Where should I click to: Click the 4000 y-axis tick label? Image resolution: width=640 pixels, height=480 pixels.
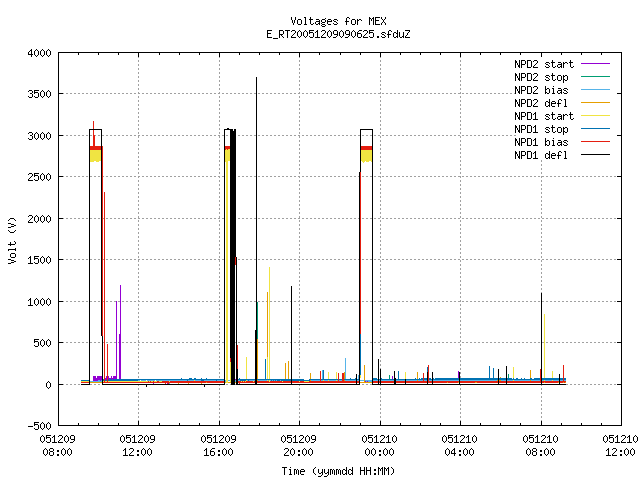[x=39, y=53]
